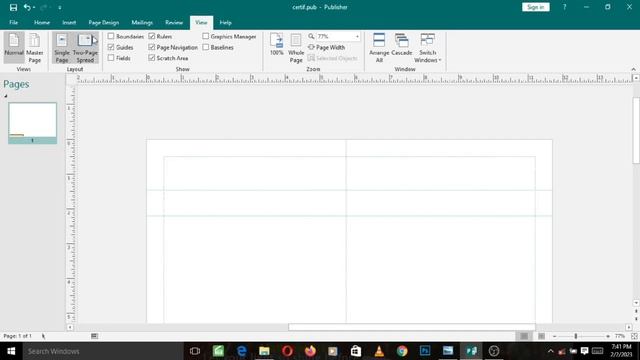Click the vertical scrollbar down arrow
This screenshot has width=640, height=360.
pos(636,303)
